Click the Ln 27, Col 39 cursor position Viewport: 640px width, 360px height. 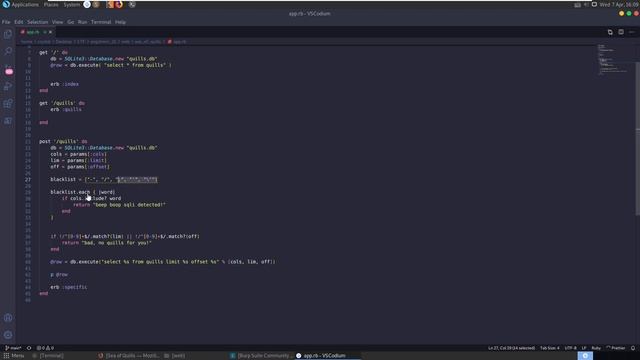511,348
